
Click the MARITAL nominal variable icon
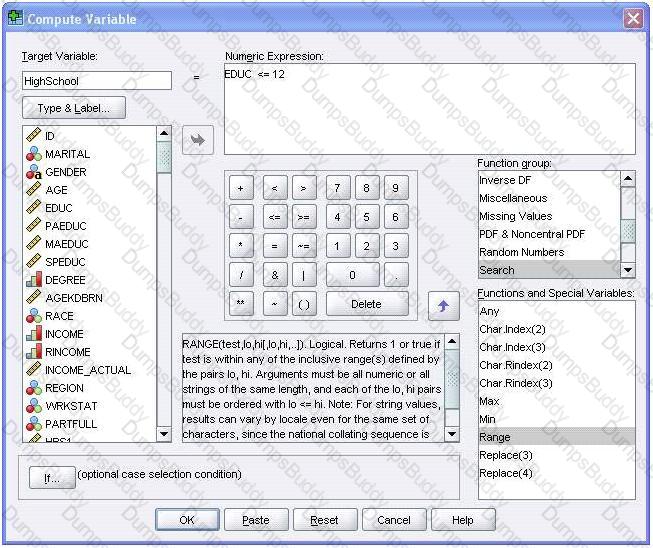[x=33, y=154]
